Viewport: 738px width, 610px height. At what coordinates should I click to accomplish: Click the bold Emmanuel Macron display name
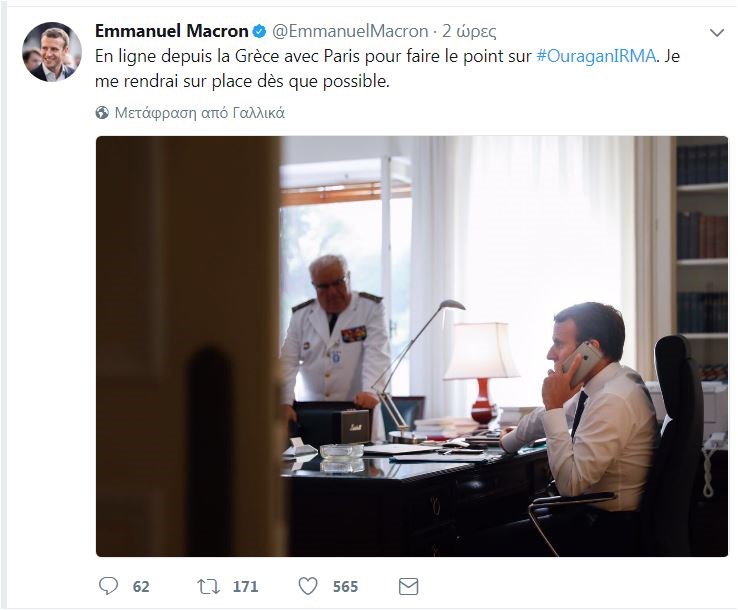171,31
